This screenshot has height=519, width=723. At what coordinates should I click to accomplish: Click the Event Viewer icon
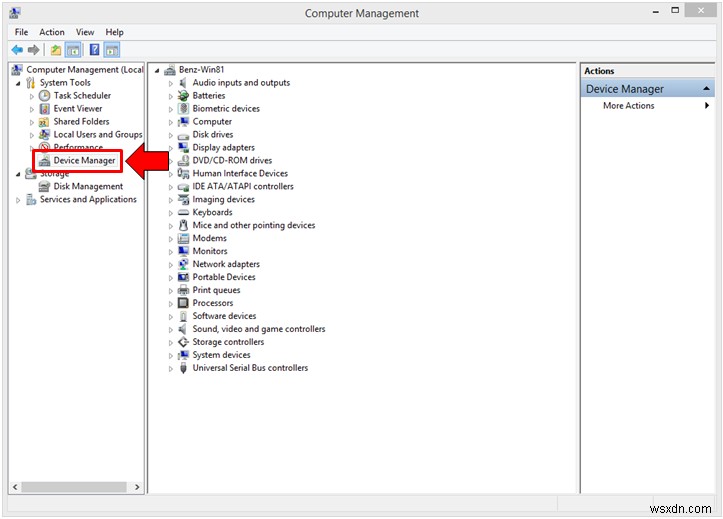click(x=44, y=109)
